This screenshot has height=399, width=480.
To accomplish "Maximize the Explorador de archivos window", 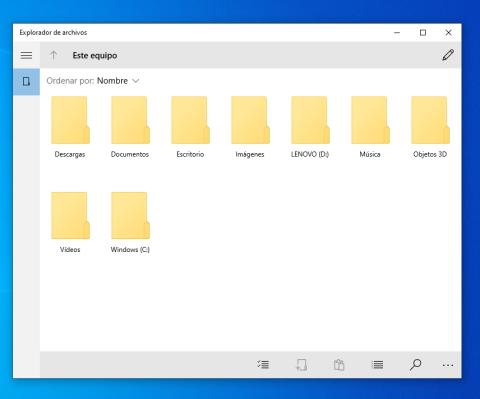I will point(423,33).
